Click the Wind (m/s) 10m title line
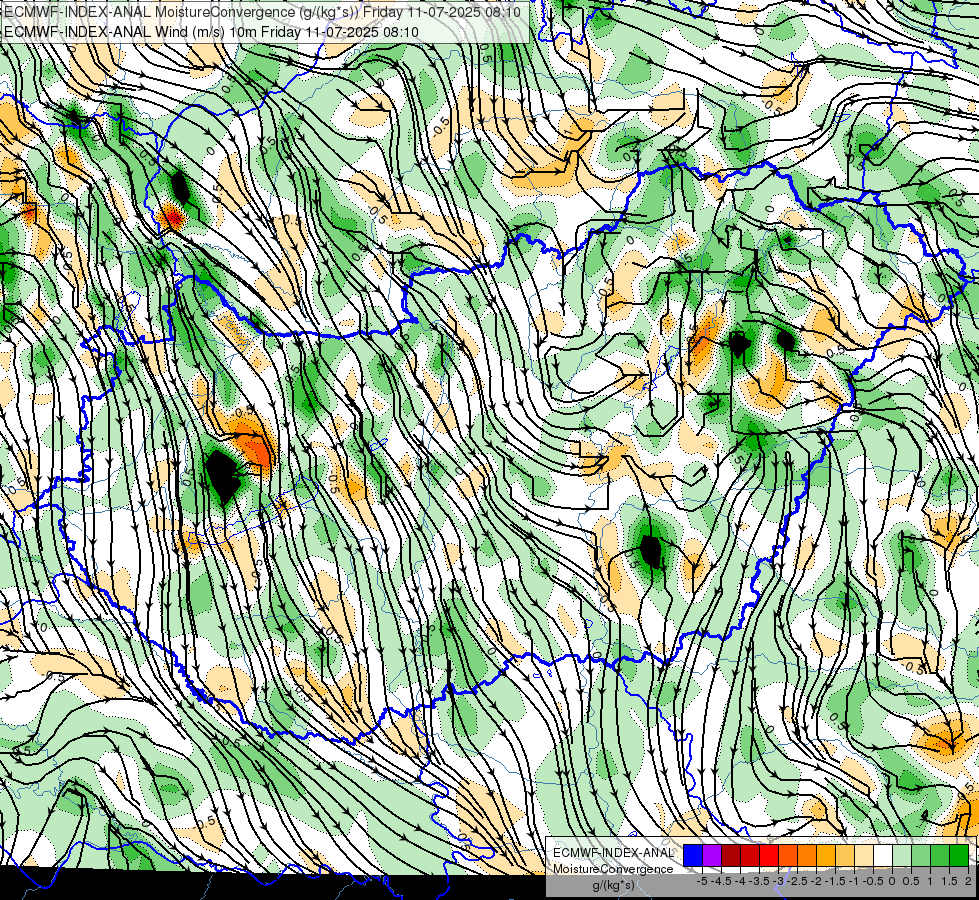979x900 pixels. 211,31
